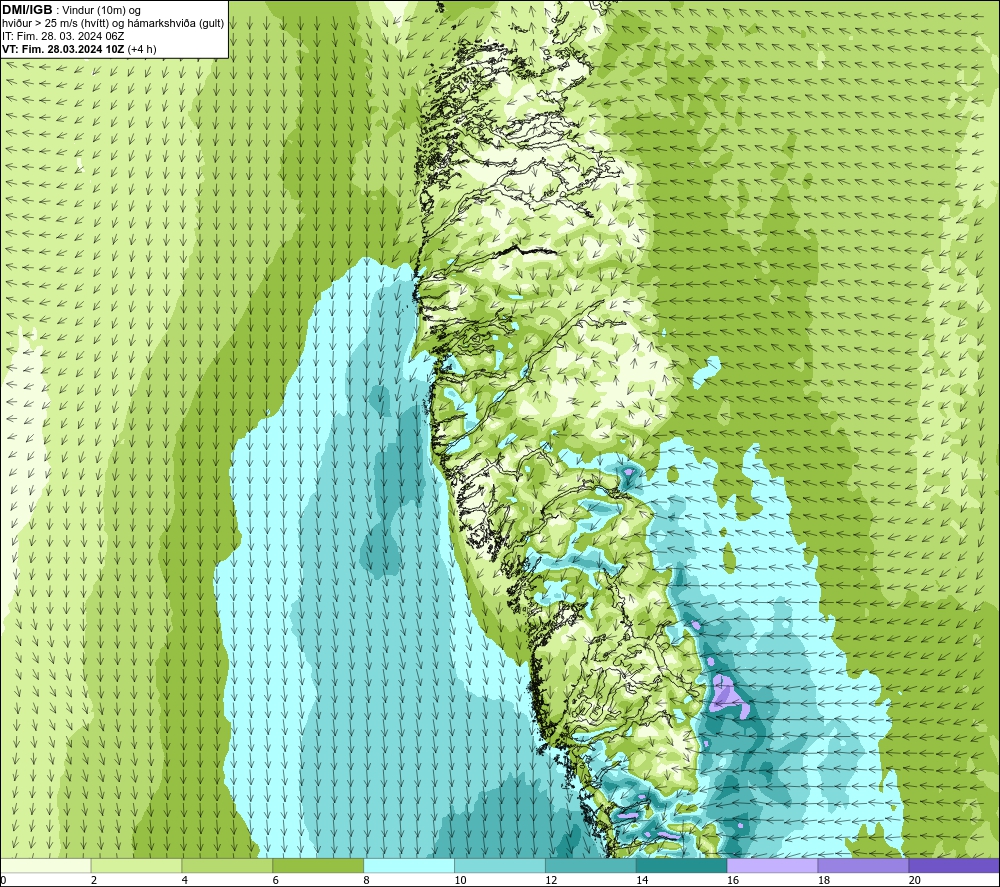
Task: Click the legend scale label 12
Action: (551, 881)
